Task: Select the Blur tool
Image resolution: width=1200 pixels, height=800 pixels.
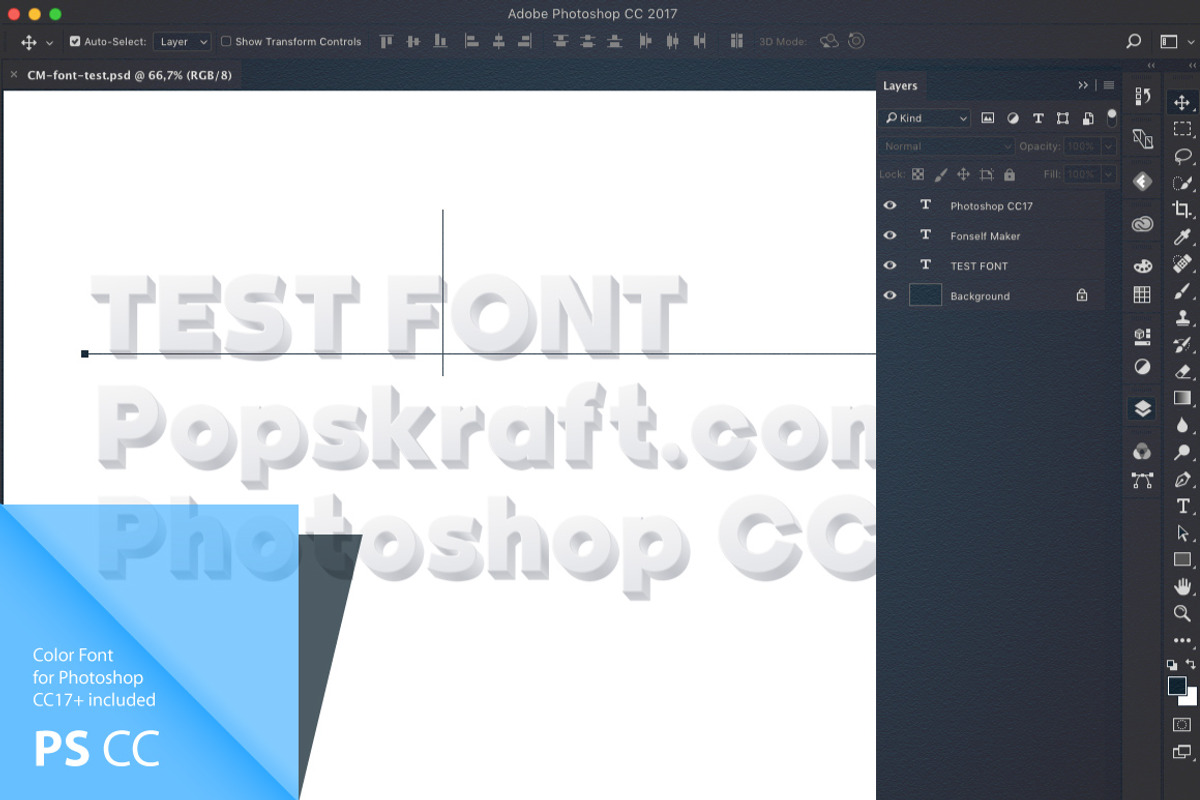Action: pos(1182,425)
